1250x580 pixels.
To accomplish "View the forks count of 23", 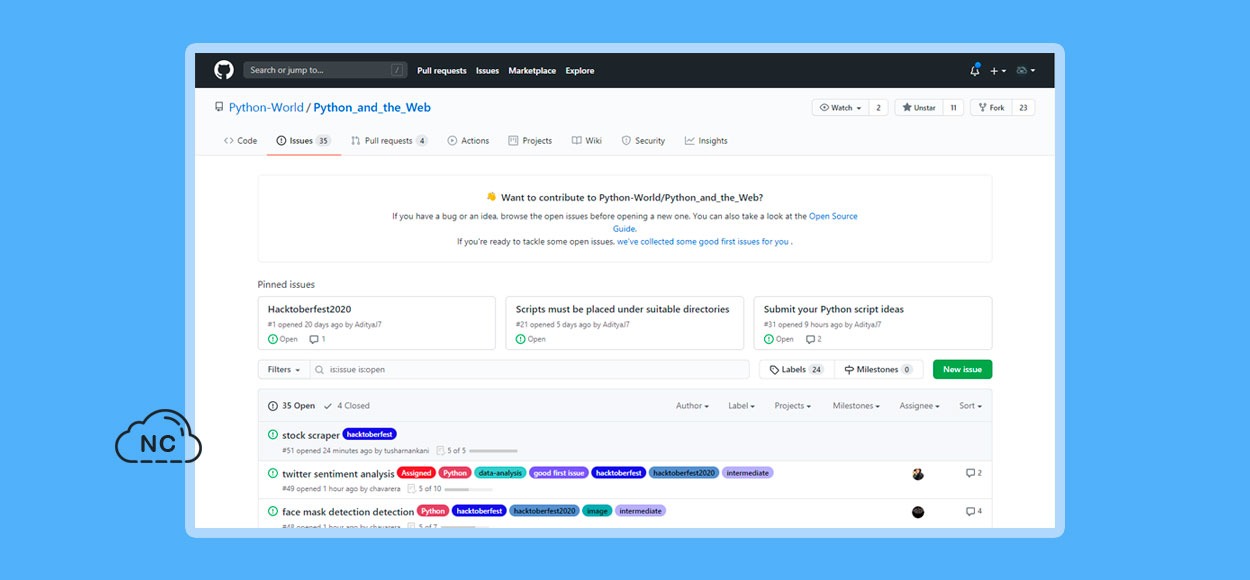I will point(1023,108).
